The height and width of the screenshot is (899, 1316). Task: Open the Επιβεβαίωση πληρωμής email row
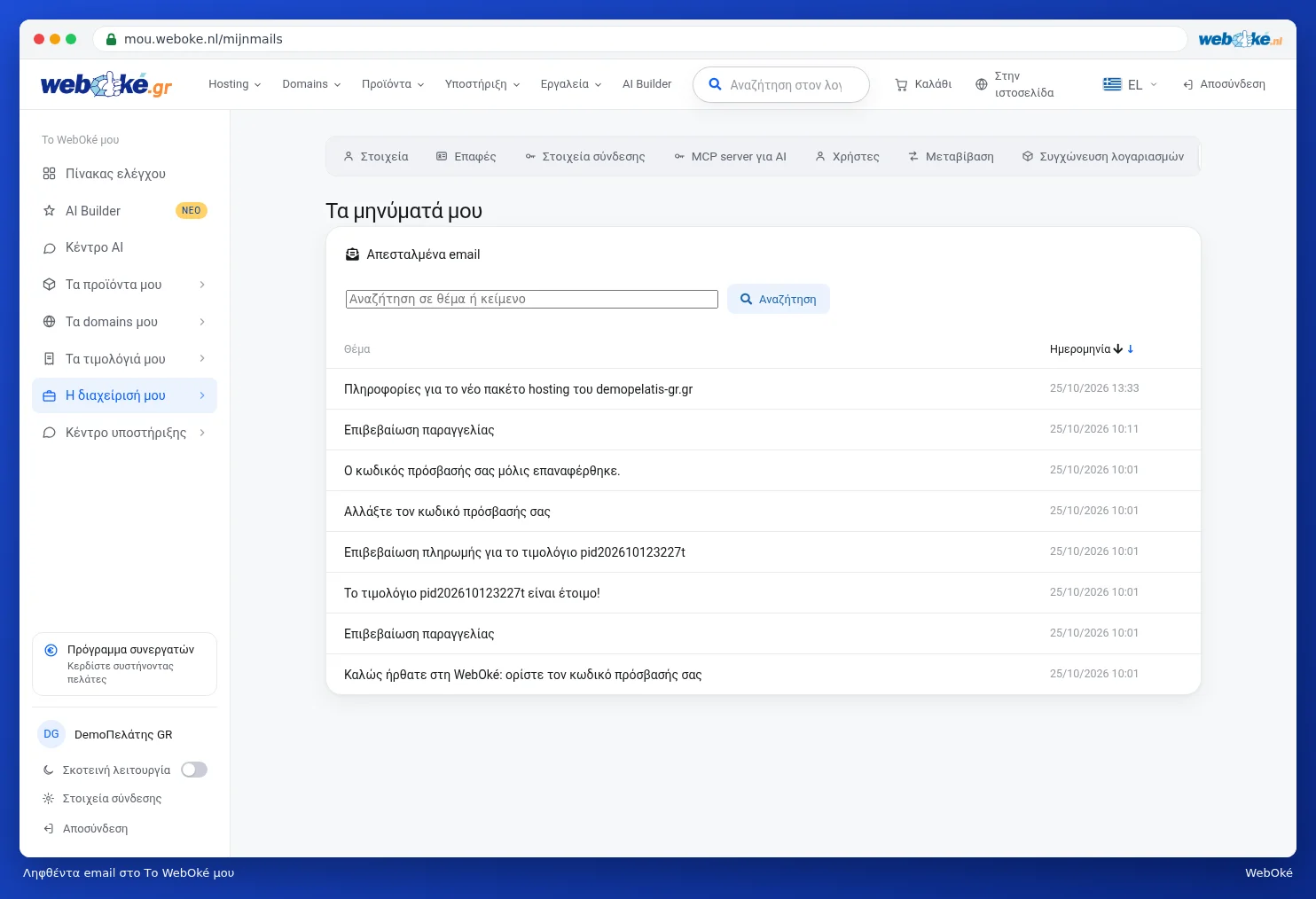click(x=764, y=552)
